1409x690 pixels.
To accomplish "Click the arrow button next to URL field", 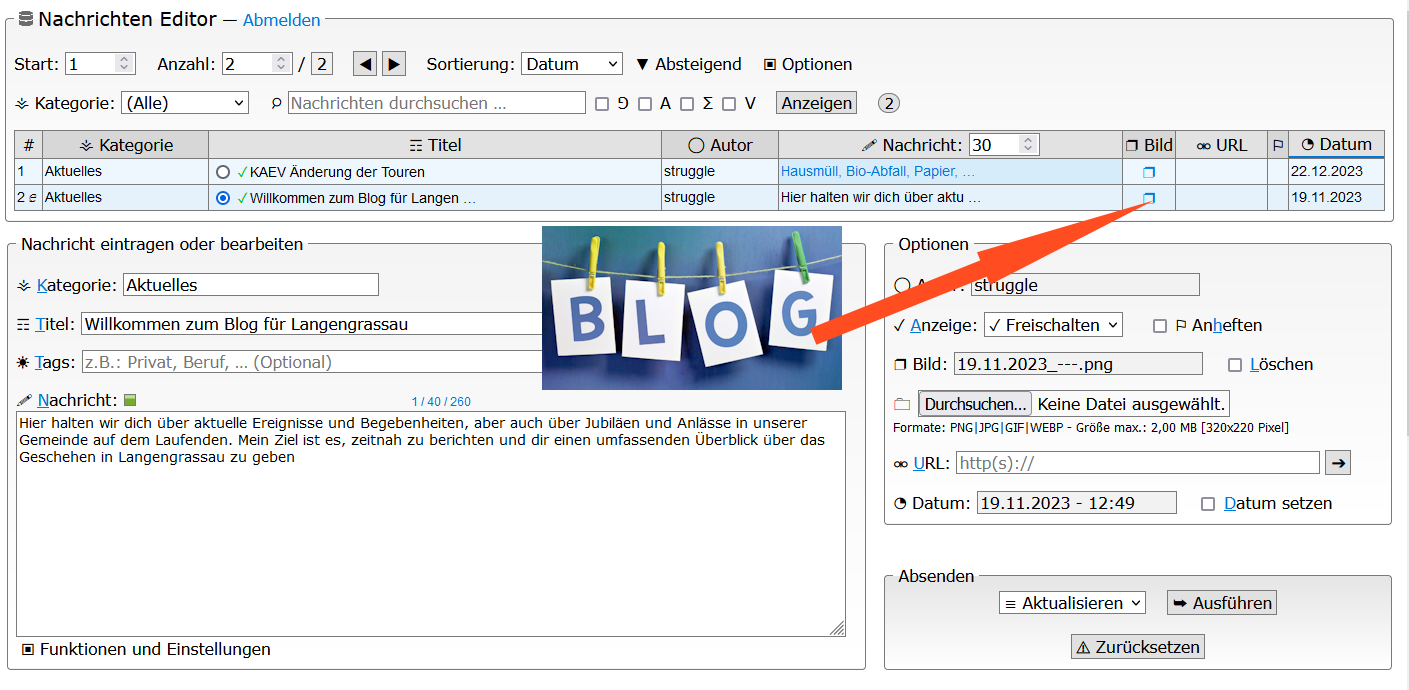I will [1337, 463].
